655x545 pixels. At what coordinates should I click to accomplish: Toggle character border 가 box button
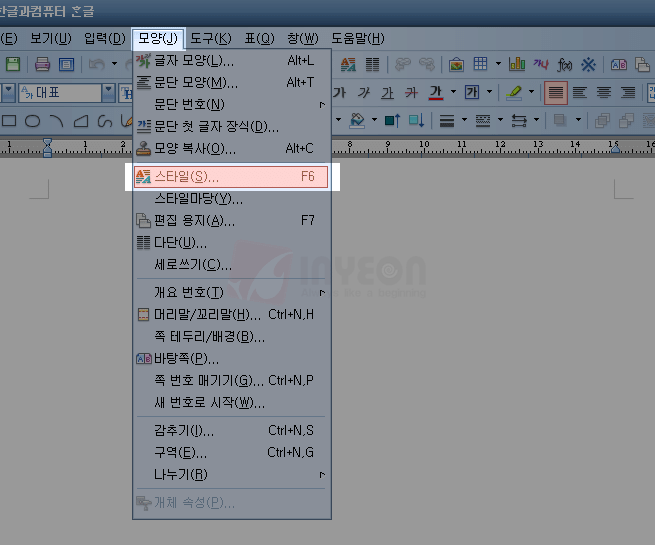point(472,92)
